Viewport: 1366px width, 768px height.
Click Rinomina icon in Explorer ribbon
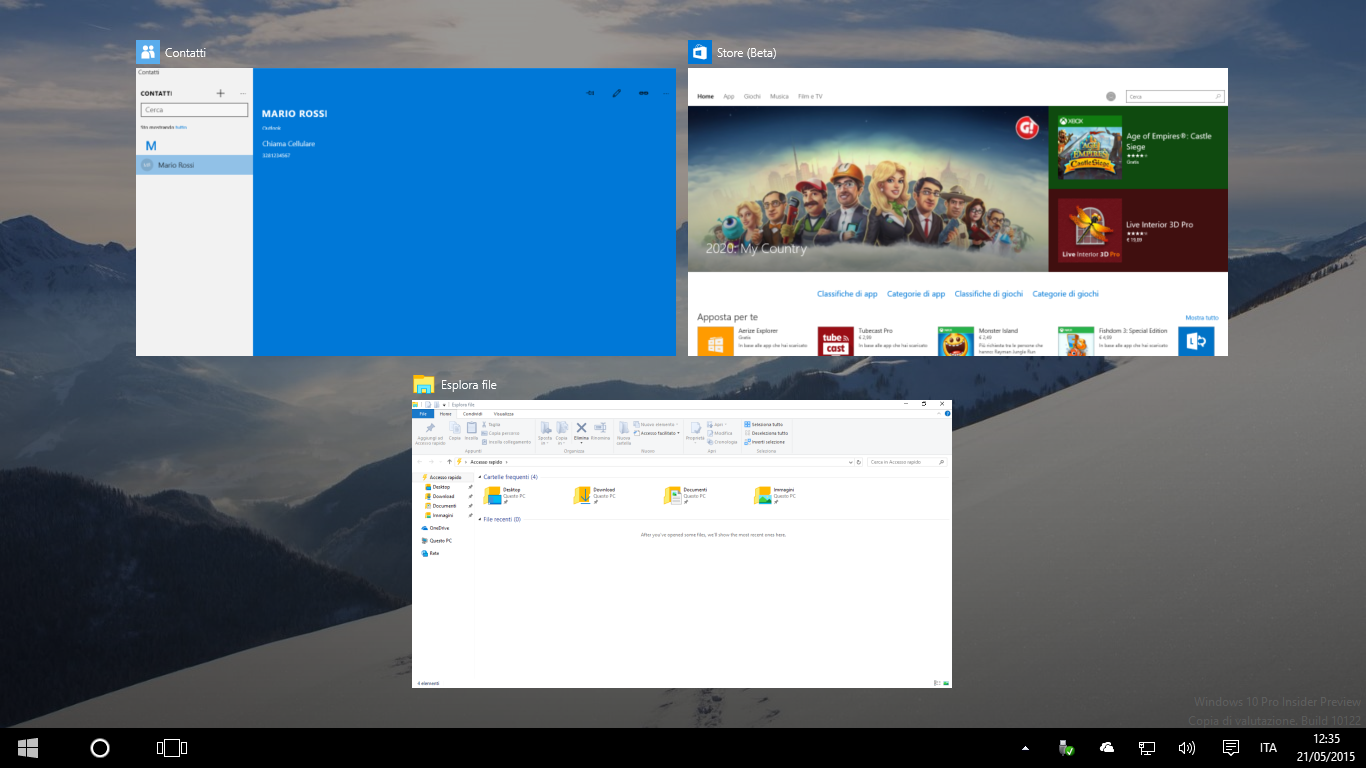[x=600, y=428]
